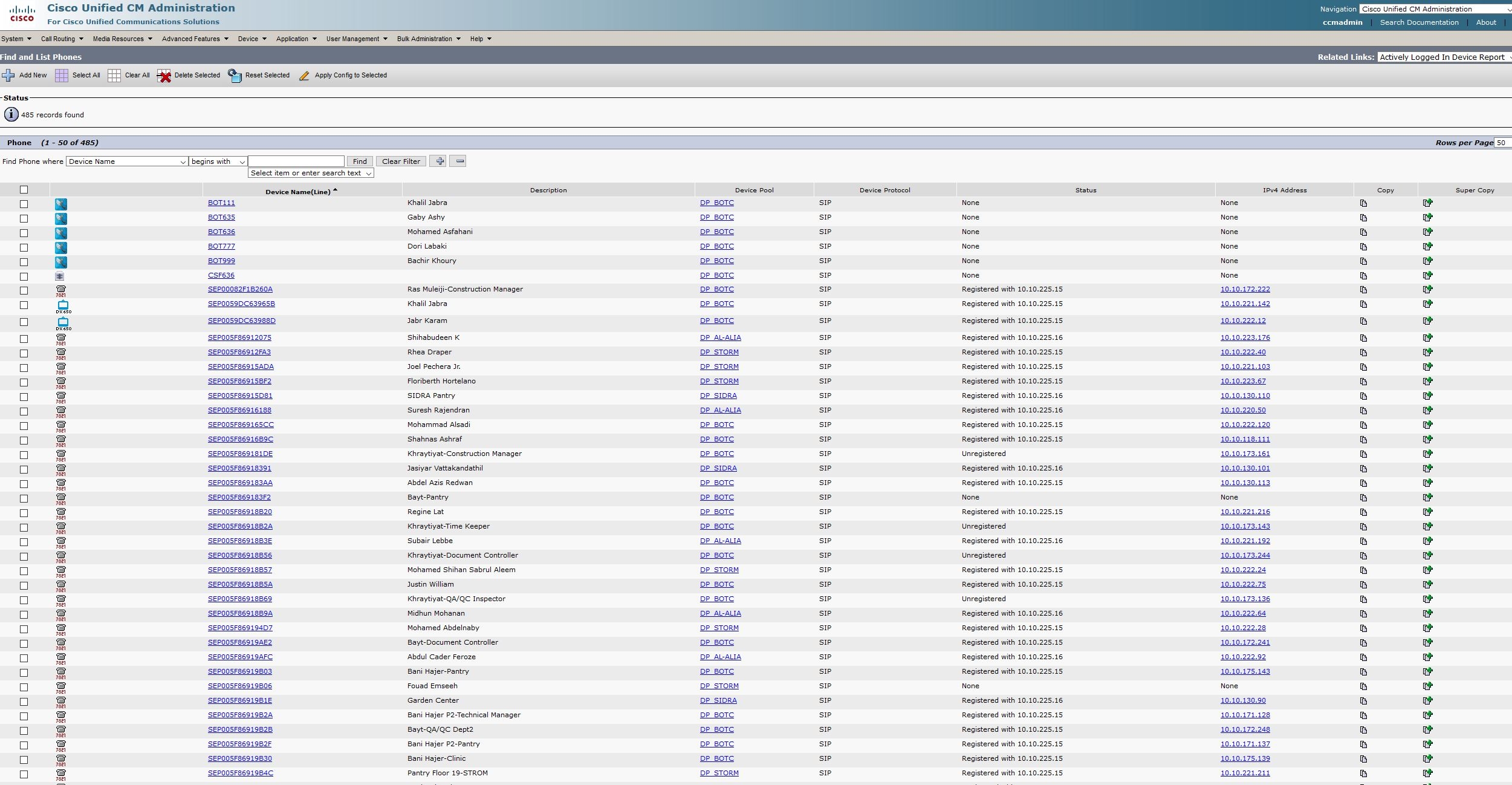Viewport: 1512px width, 785px height.
Task: Click the DX650 device icon for SEP0059DC63965B
Action: 63,305
